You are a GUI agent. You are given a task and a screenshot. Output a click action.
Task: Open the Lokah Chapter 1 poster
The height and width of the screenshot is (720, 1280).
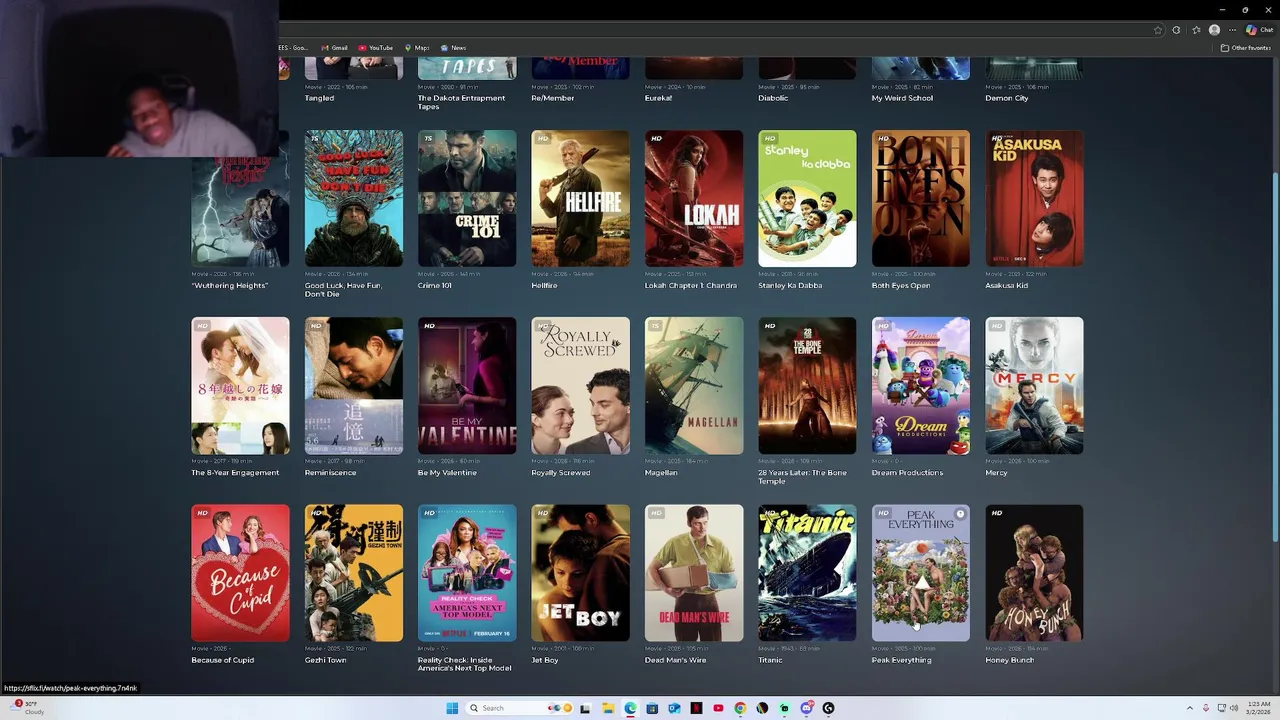694,198
